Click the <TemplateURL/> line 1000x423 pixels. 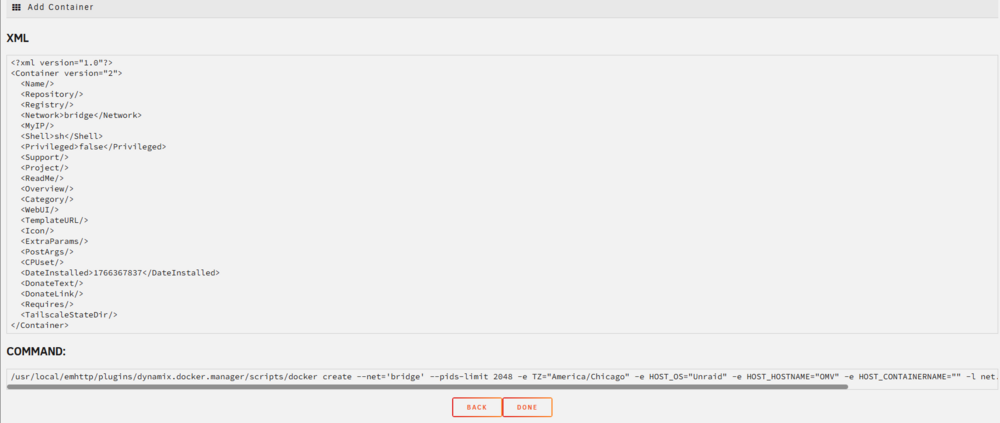pyautogui.click(x=54, y=220)
